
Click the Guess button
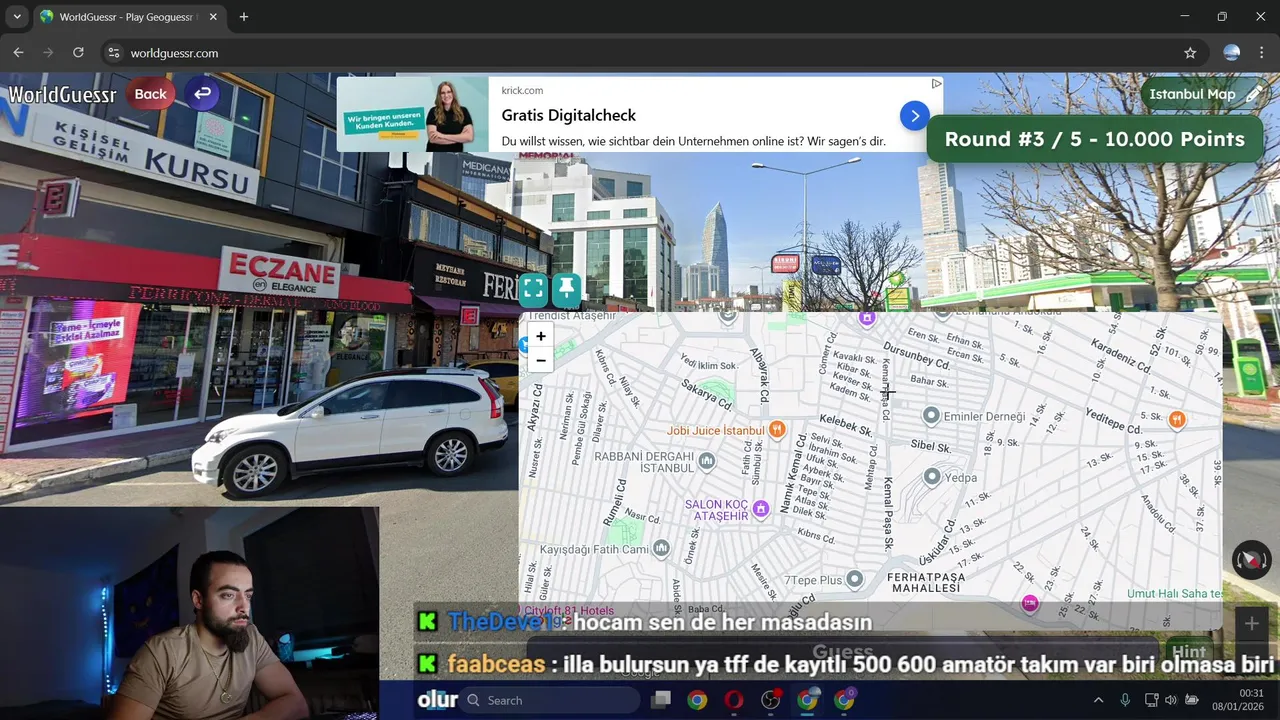tap(843, 652)
